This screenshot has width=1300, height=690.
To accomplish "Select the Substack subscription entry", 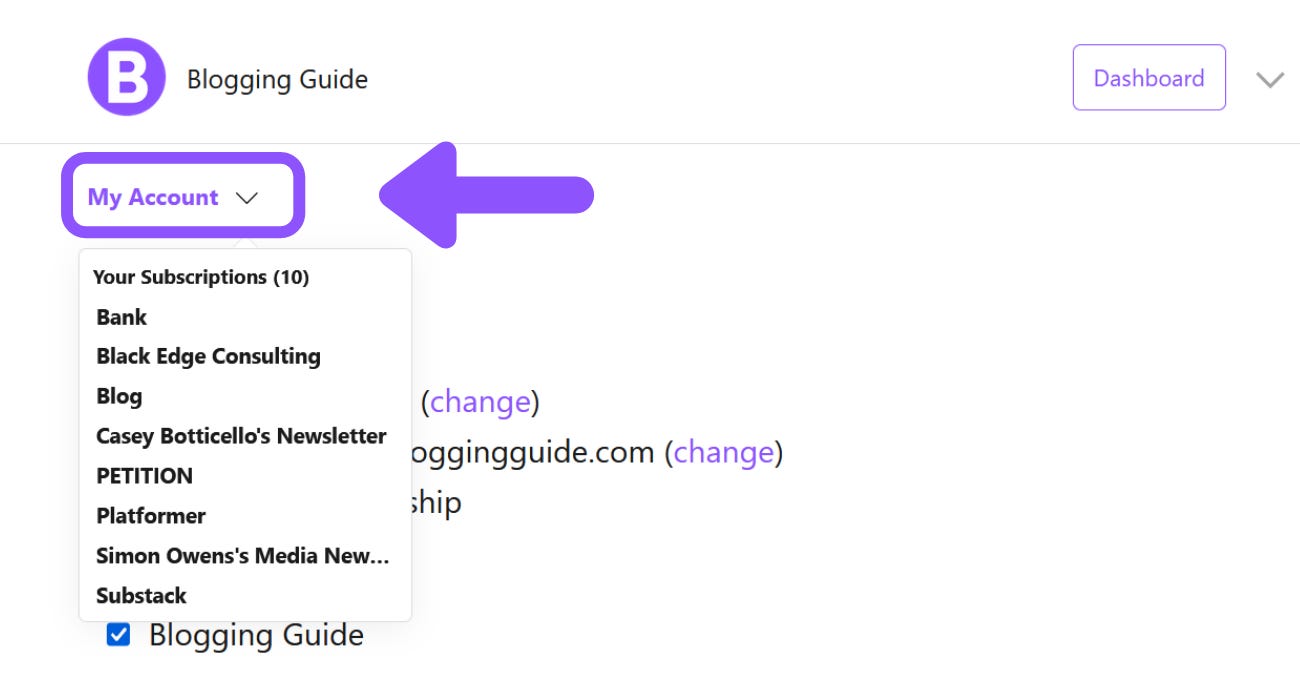I will 140,595.
